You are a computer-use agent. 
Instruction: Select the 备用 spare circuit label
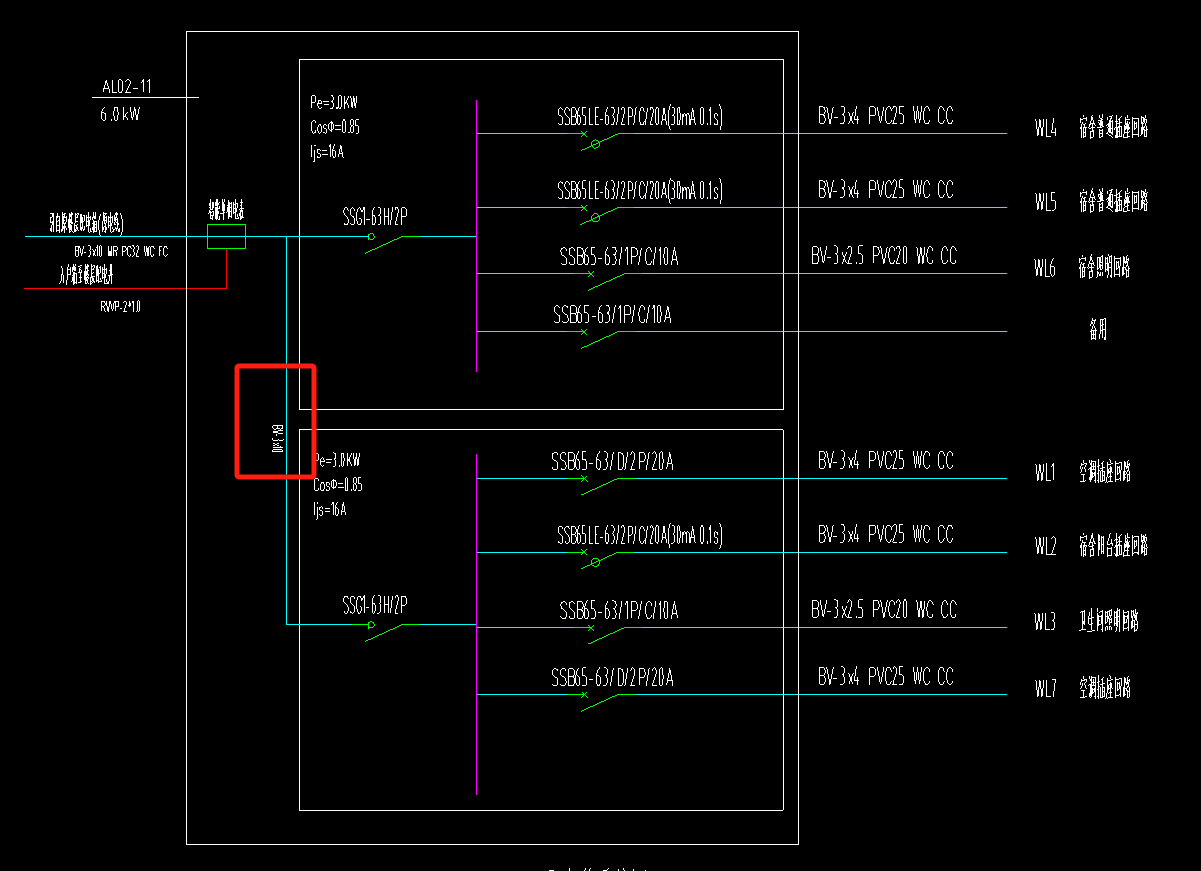click(x=1098, y=330)
